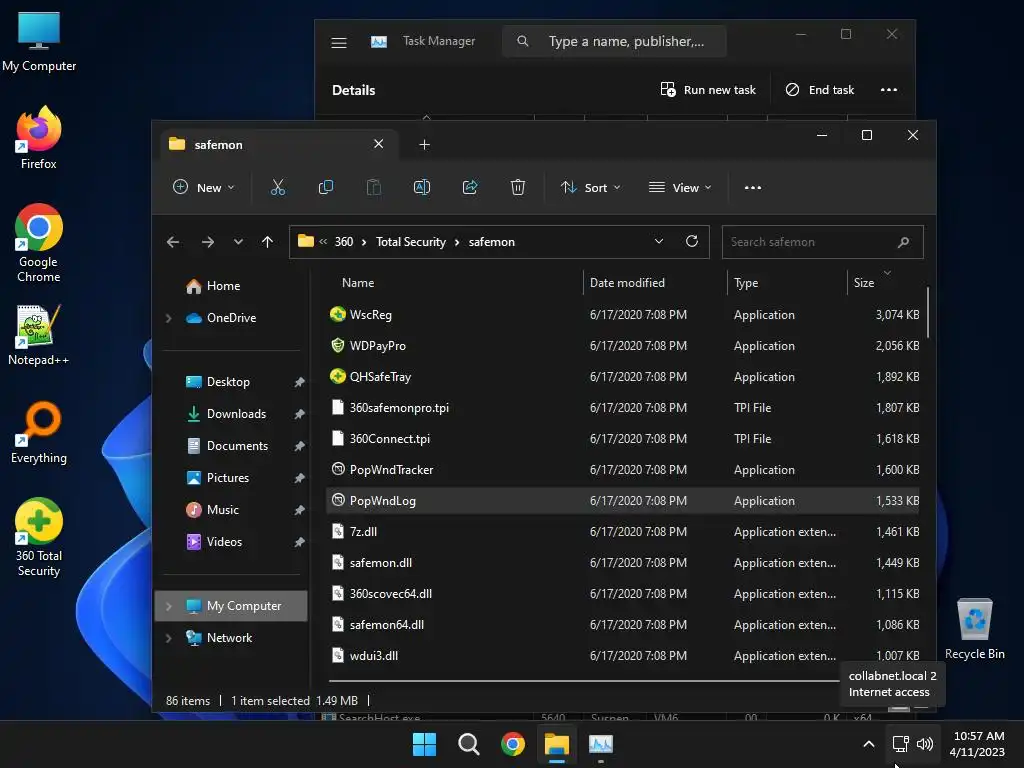Click the Cut scissors icon in Explorer toolbar
This screenshot has width=1024, height=768.
pos(278,187)
